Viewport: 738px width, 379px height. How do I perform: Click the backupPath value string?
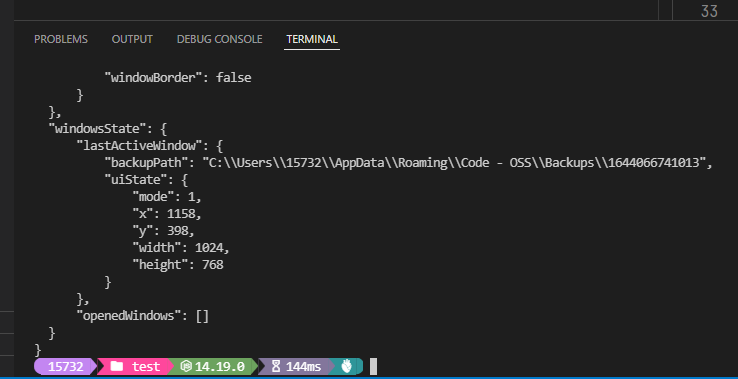pyautogui.click(x=455, y=163)
